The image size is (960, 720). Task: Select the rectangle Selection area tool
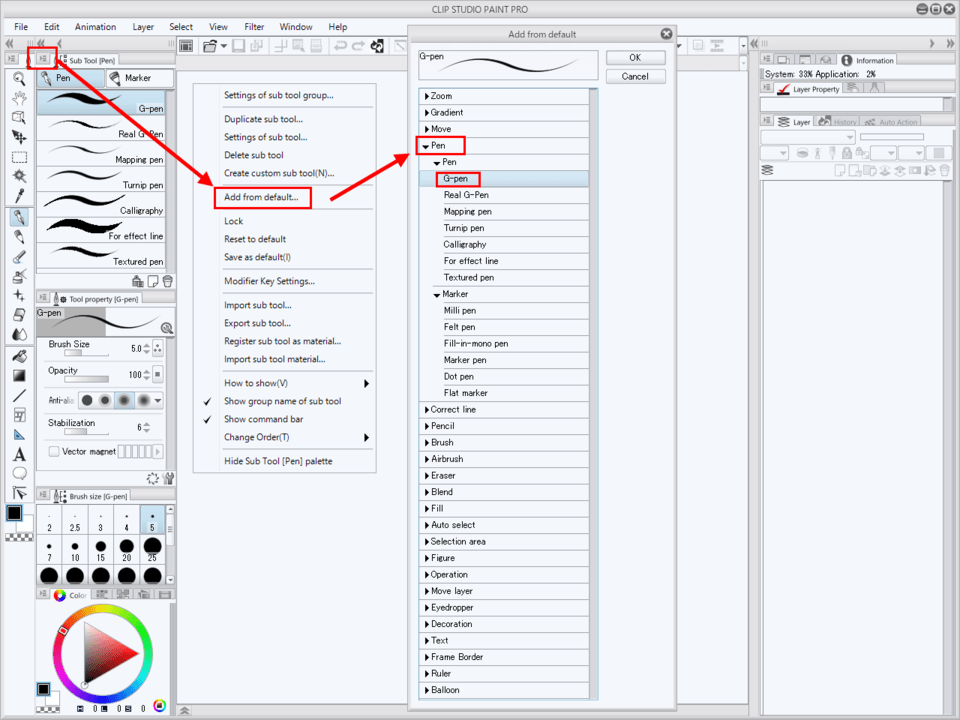pos(19,157)
